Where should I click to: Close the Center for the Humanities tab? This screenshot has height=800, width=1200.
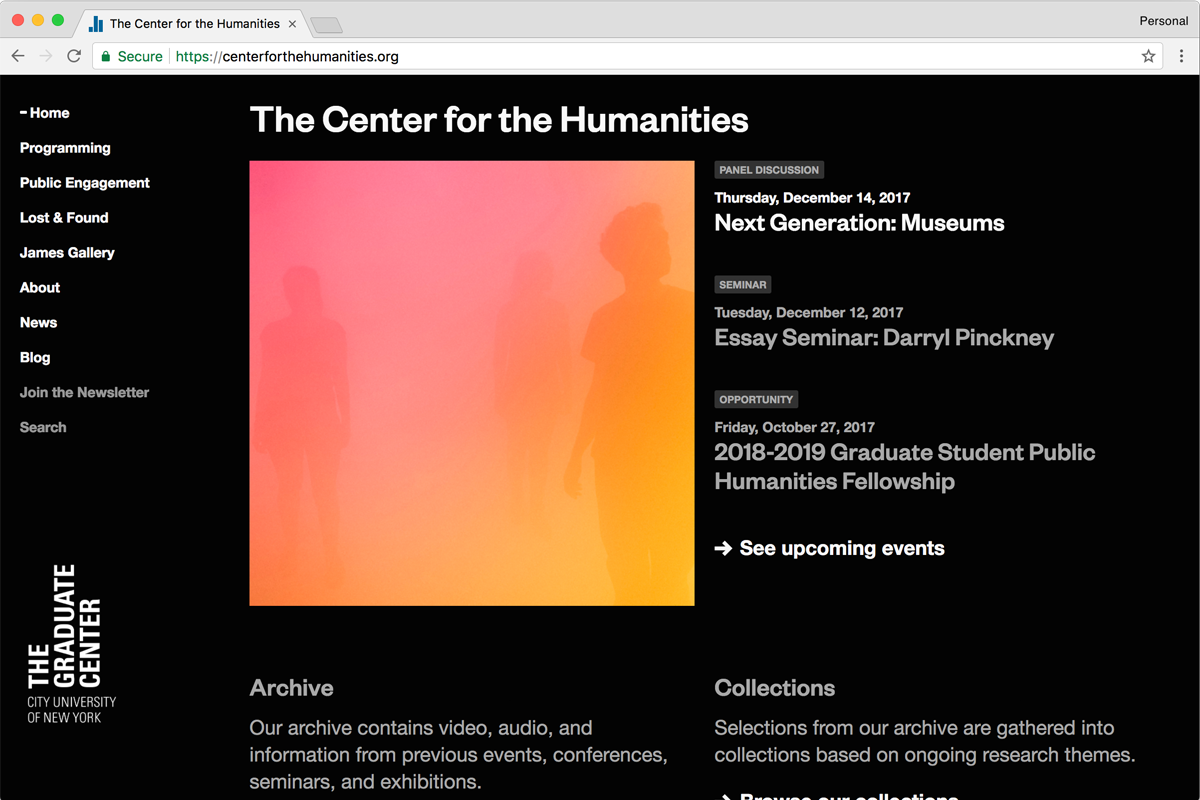tap(292, 23)
